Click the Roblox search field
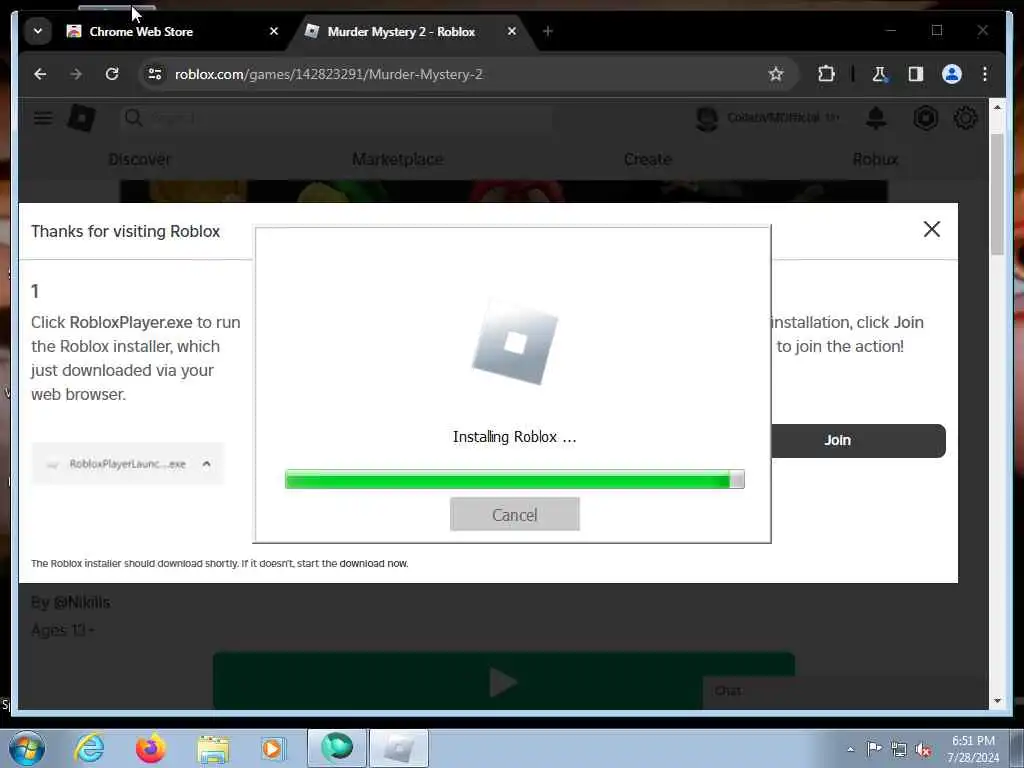 point(336,118)
